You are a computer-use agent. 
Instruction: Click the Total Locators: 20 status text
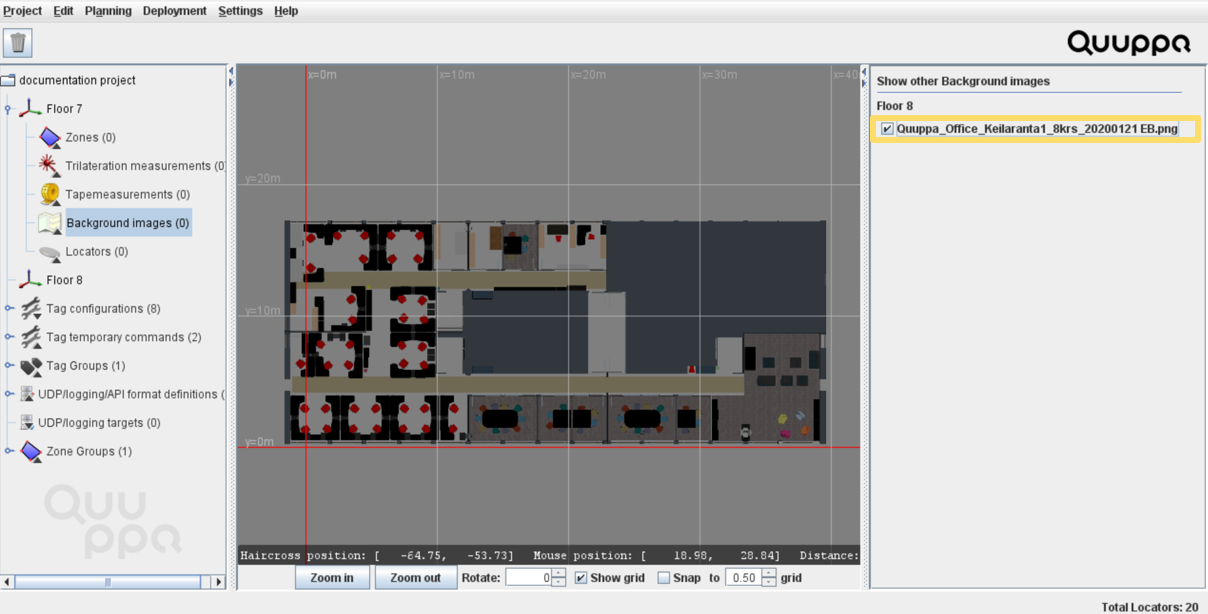tap(1150, 607)
